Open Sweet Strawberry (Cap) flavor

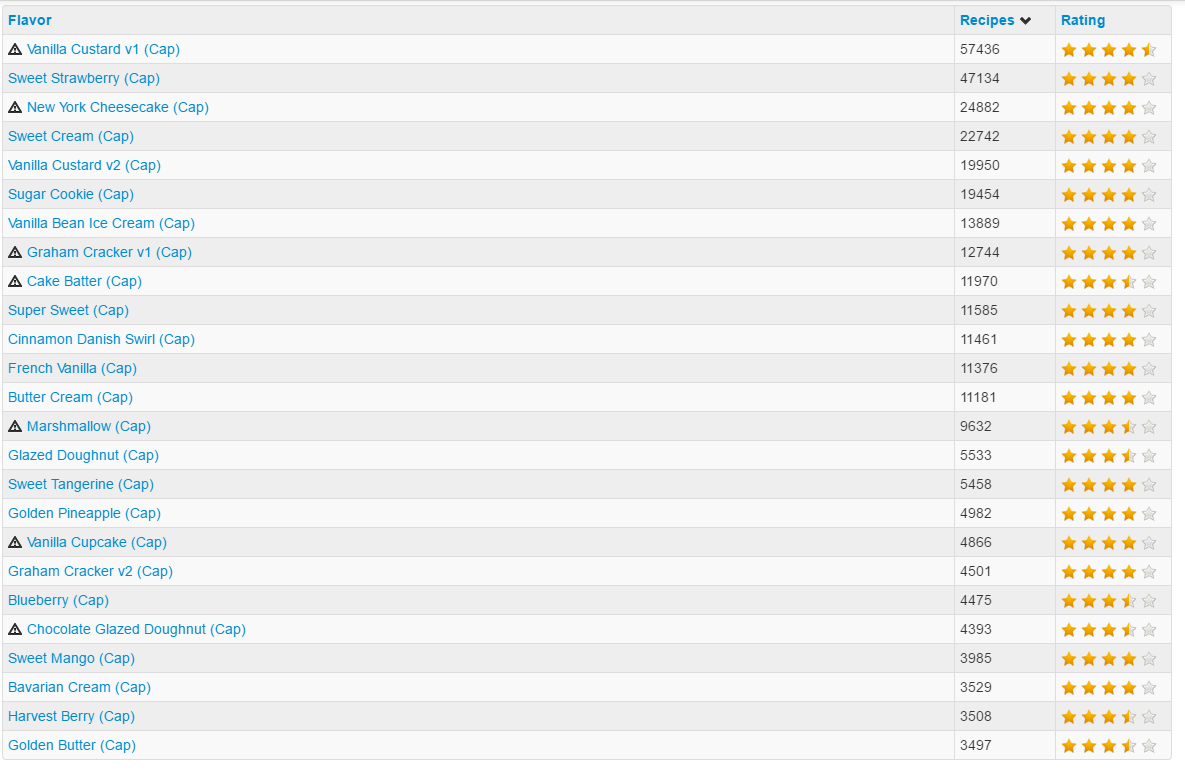pos(84,78)
